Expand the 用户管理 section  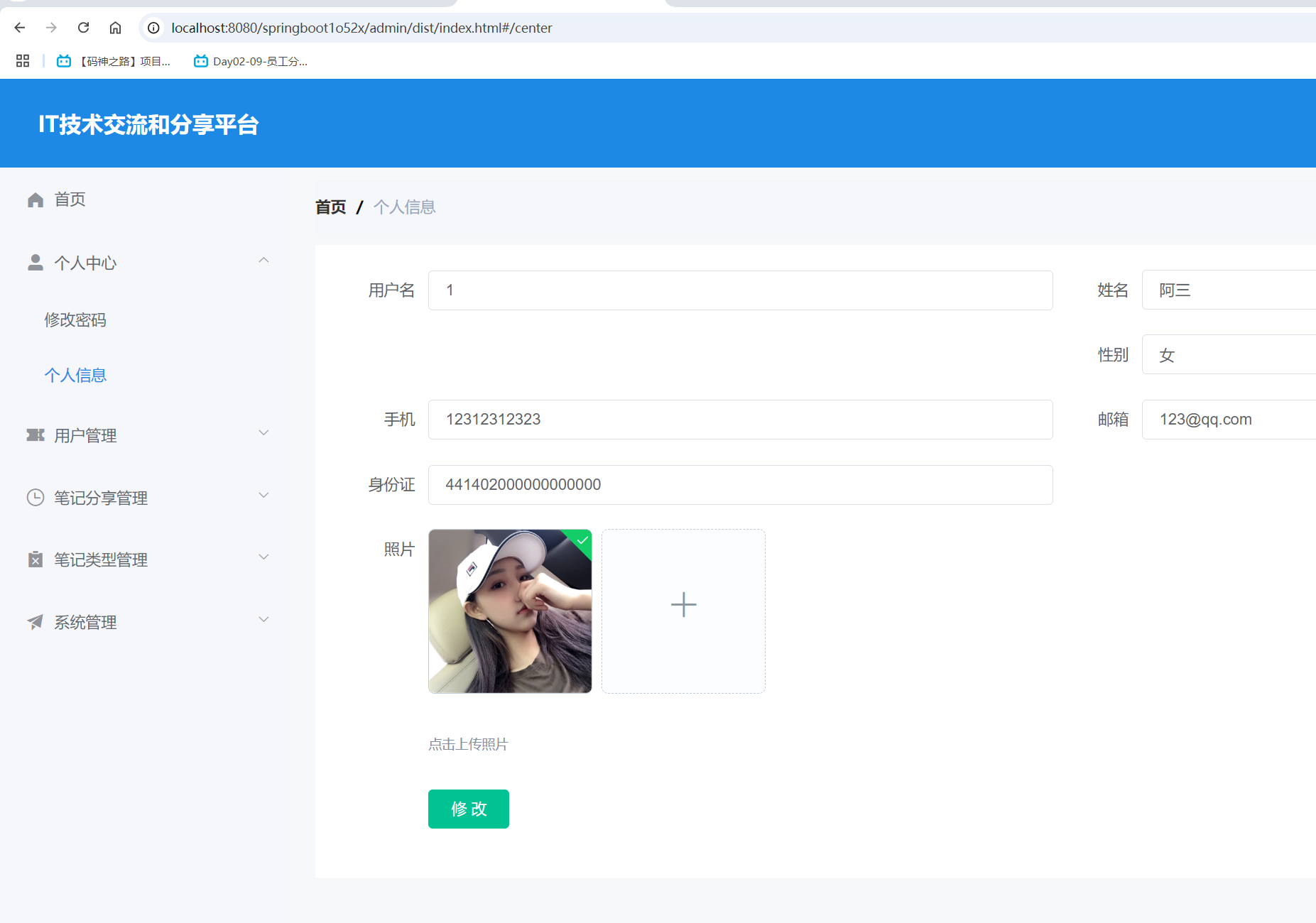tap(264, 432)
